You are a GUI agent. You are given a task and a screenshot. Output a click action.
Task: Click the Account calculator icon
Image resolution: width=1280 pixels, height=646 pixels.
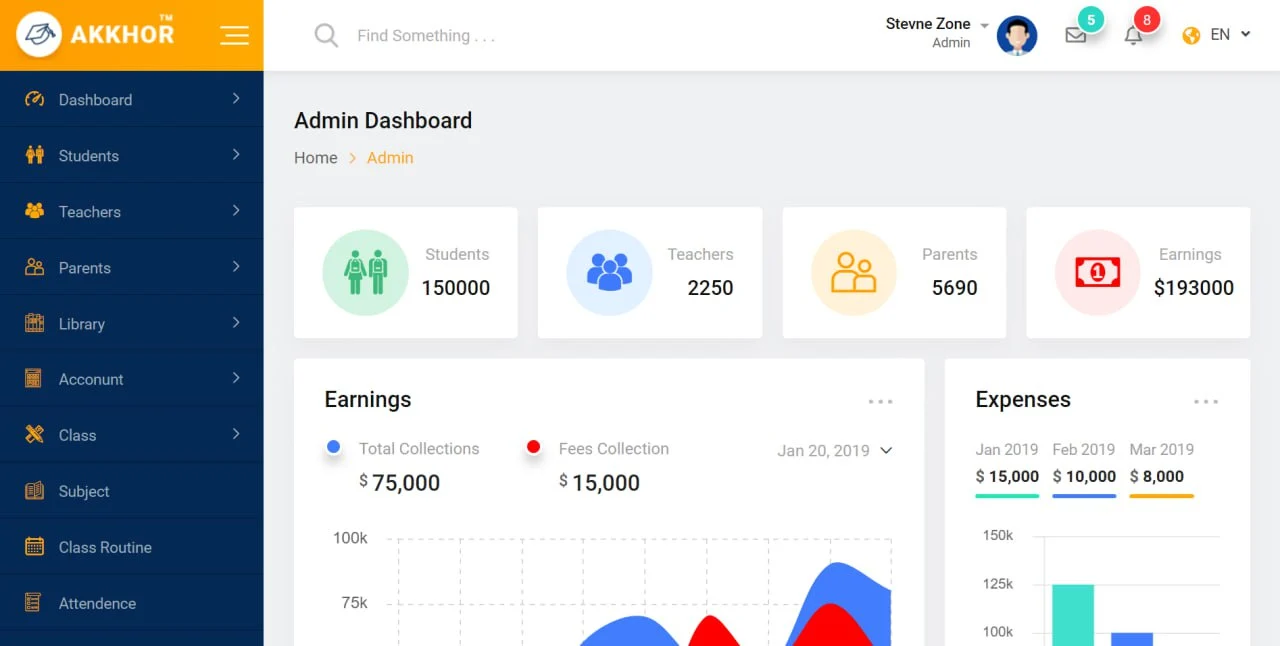34,379
